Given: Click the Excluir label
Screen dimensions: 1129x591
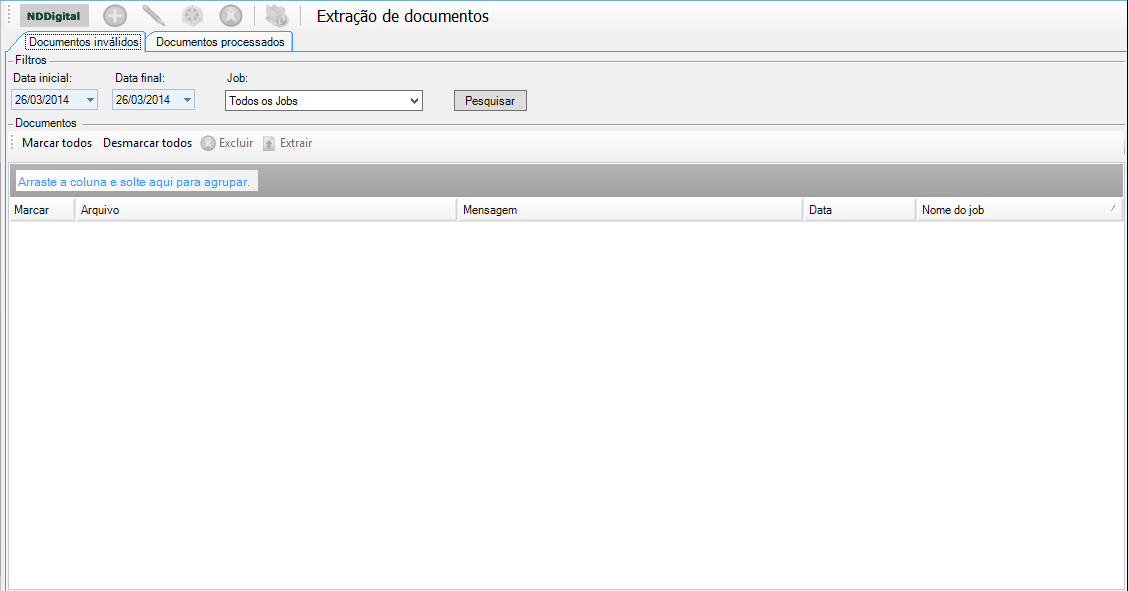Looking at the screenshot, I should point(236,143).
